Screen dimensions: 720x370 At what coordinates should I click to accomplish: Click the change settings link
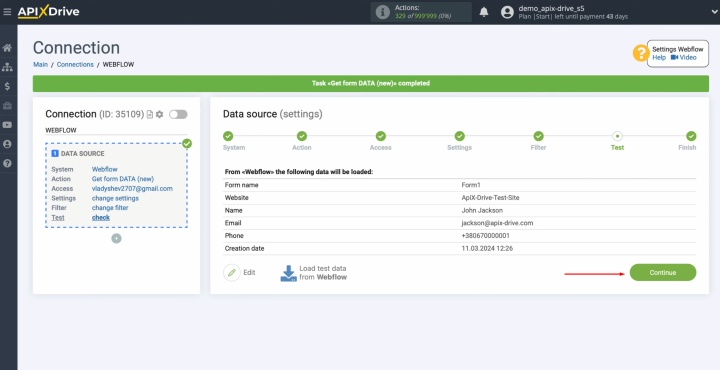click(x=115, y=198)
